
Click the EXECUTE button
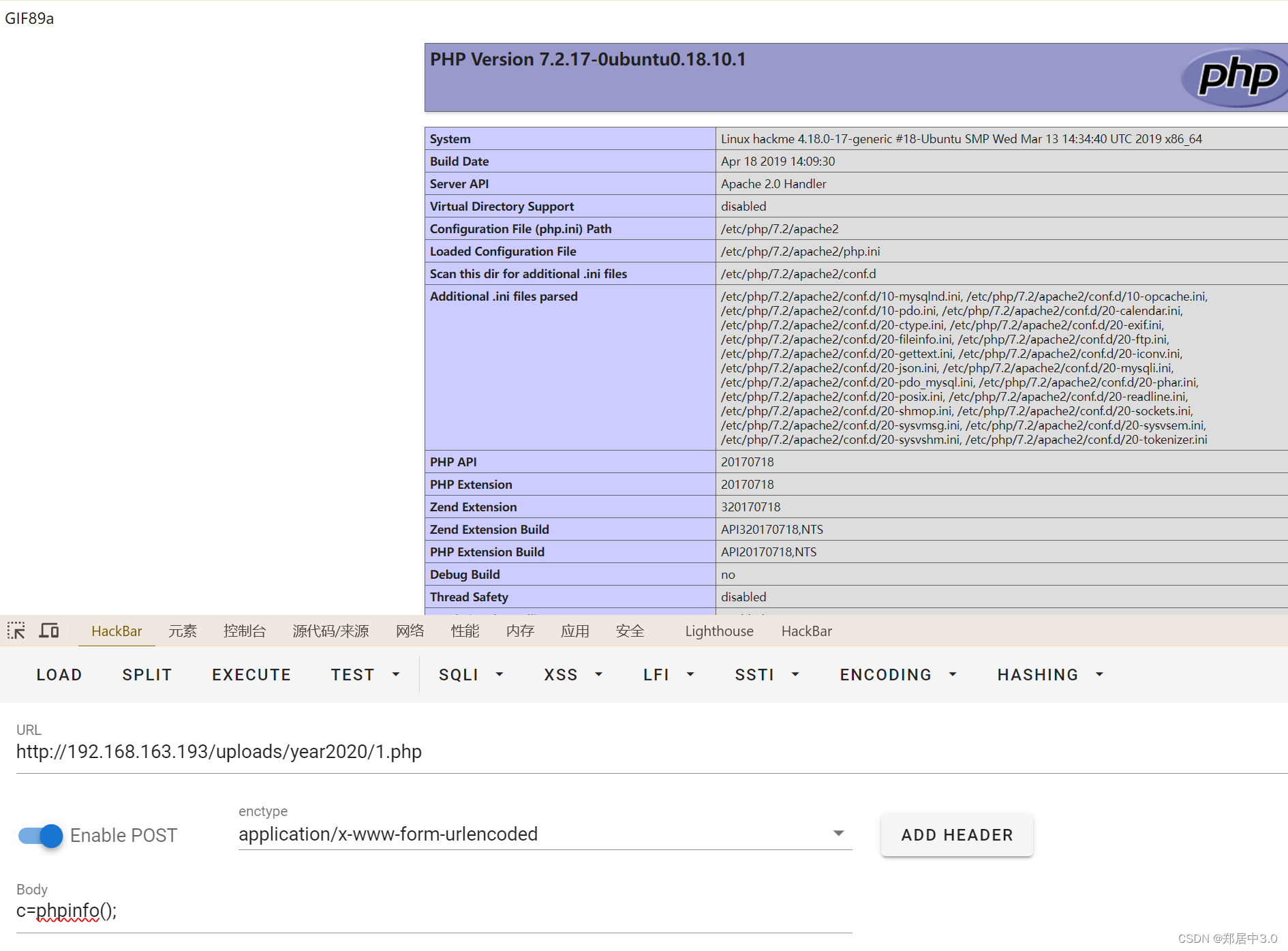pyautogui.click(x=251, y=675)
